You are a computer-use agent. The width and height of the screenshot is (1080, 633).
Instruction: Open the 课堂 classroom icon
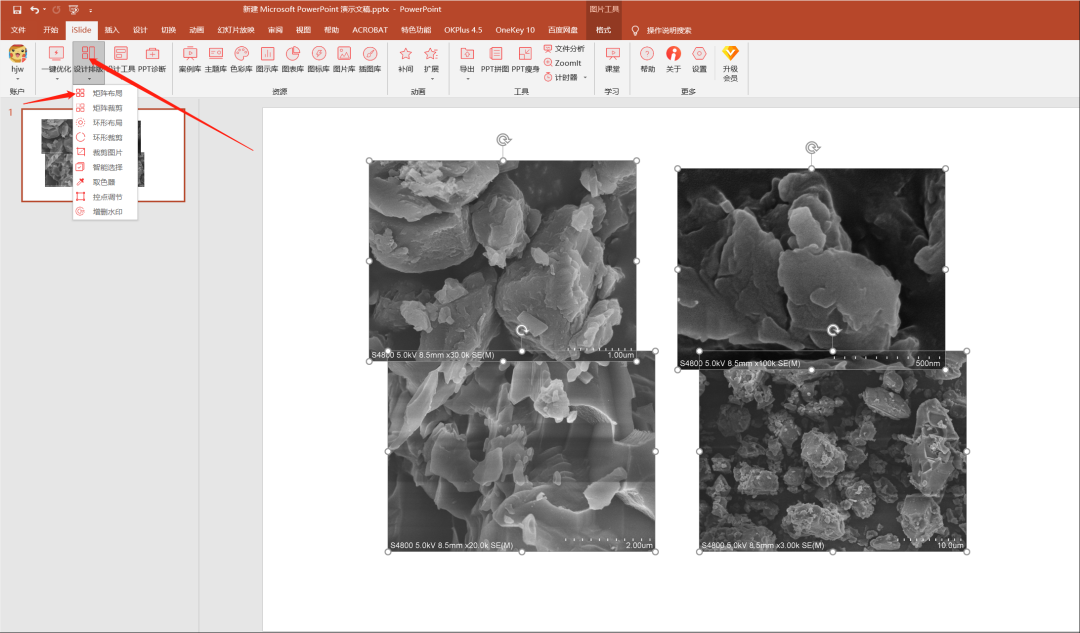612,53
